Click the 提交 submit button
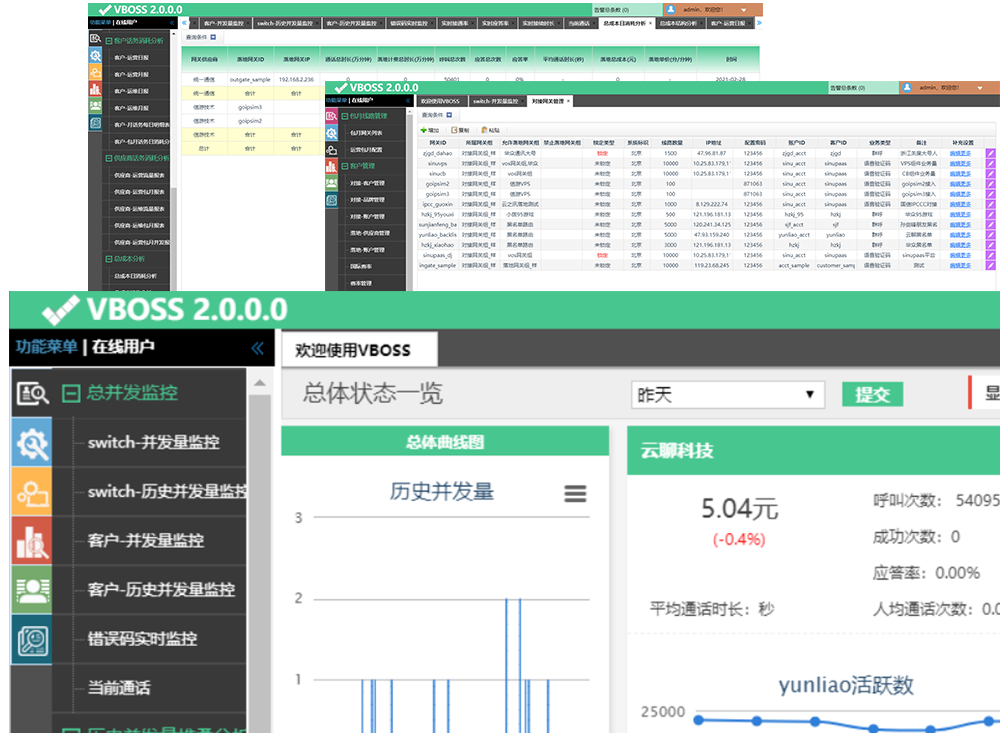Viewport: 1000px width, 733px height. (872, 395)
